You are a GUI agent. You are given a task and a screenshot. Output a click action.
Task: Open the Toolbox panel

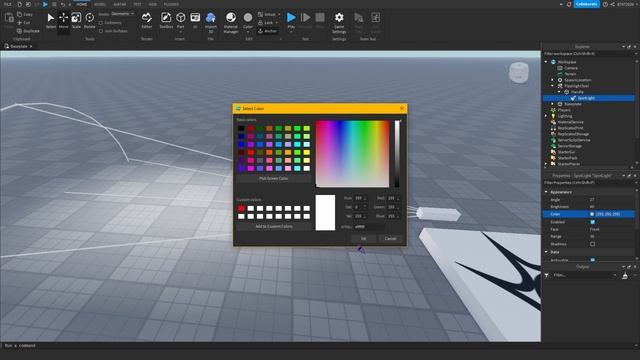tap(166, 20)
